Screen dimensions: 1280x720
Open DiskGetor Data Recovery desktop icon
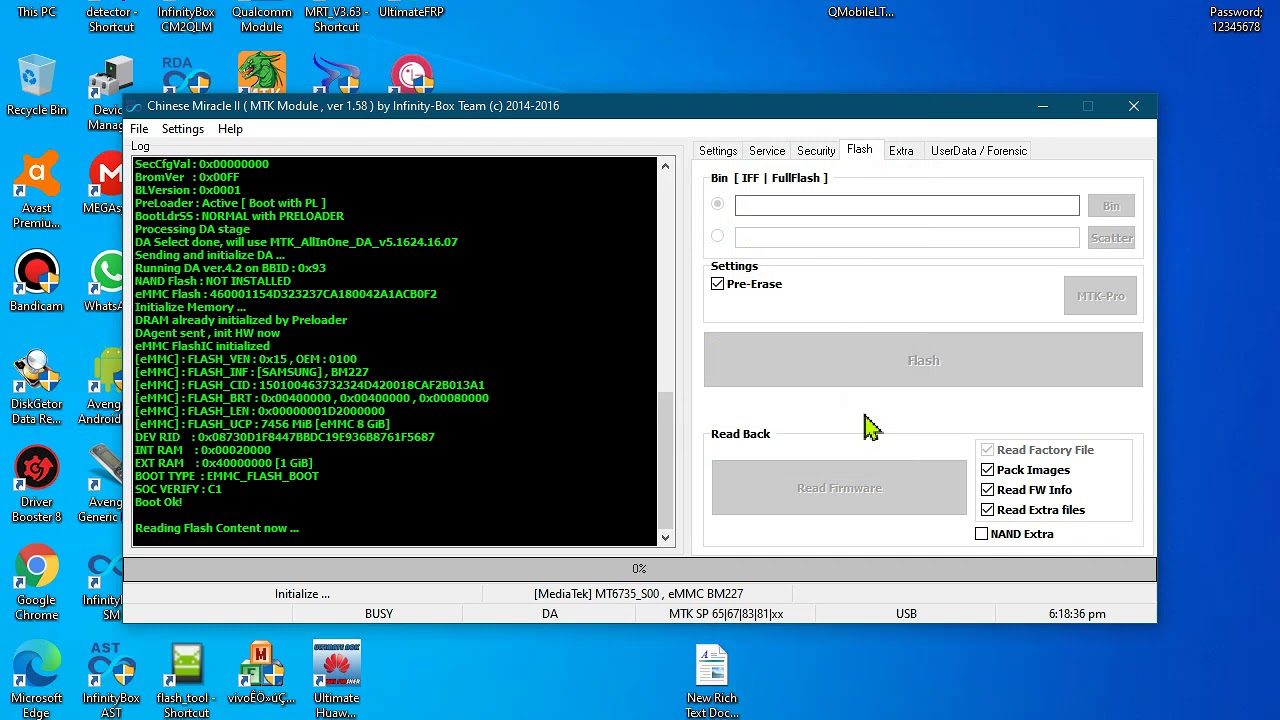pyautogui.click(x=36, y=386)
